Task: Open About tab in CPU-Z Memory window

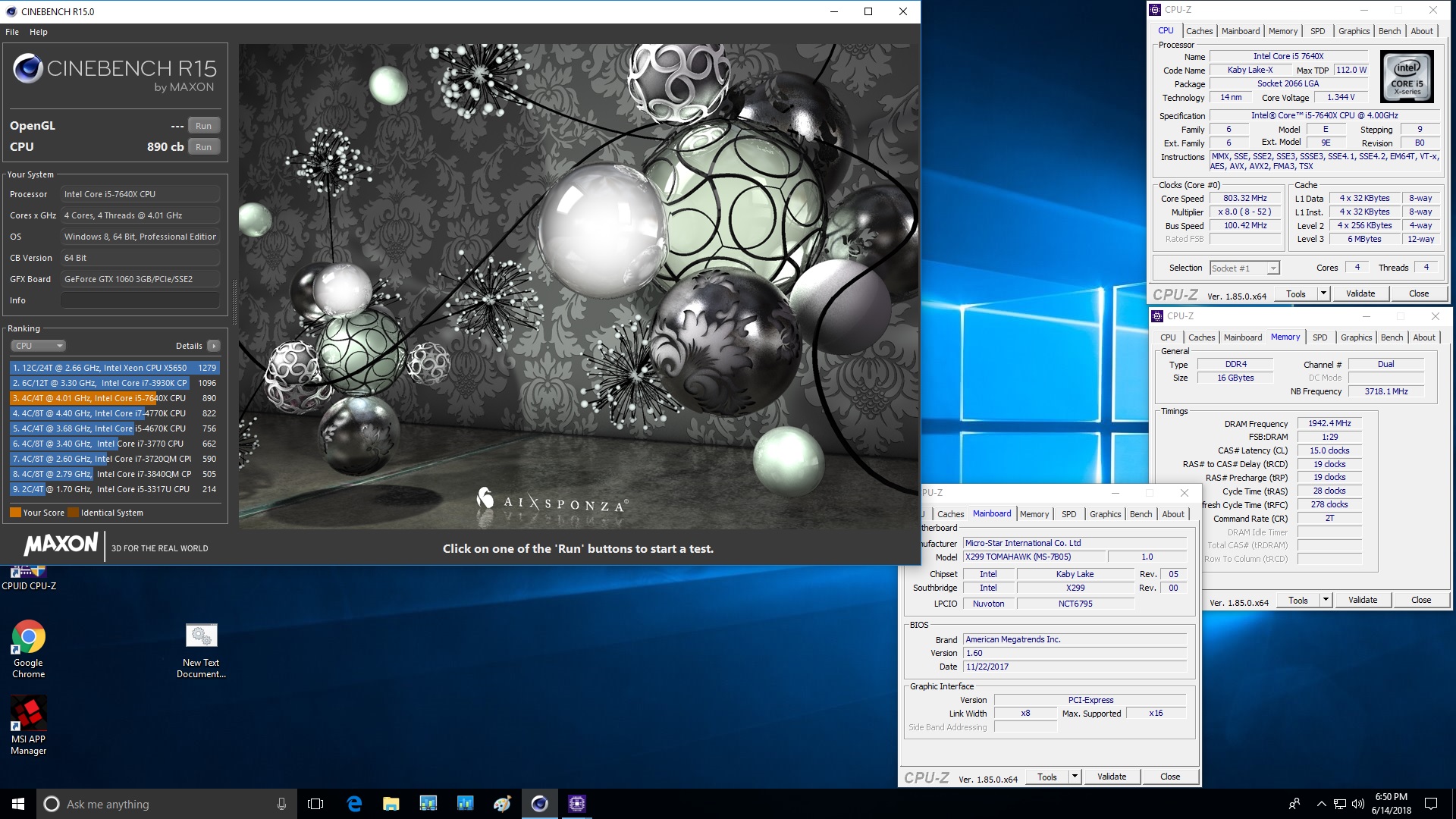Action: click(x=1423, y=337)
